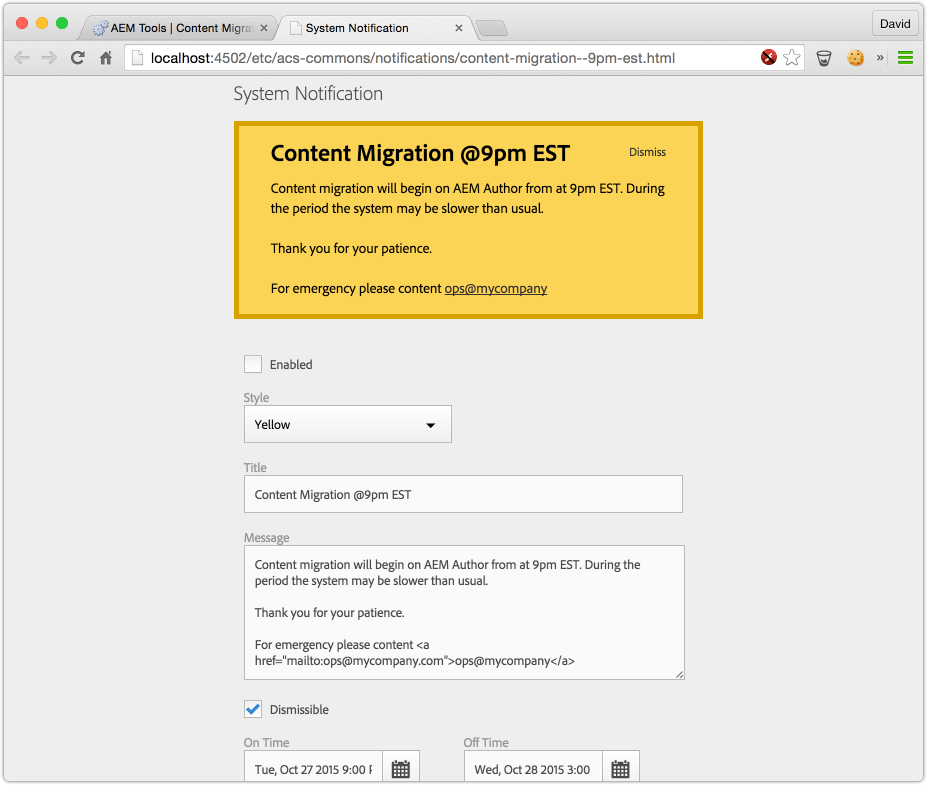The width and height of the screenshot is (927, 785).
Task: Toggle Dismissible off for the notification
Action: coord(253,709)
